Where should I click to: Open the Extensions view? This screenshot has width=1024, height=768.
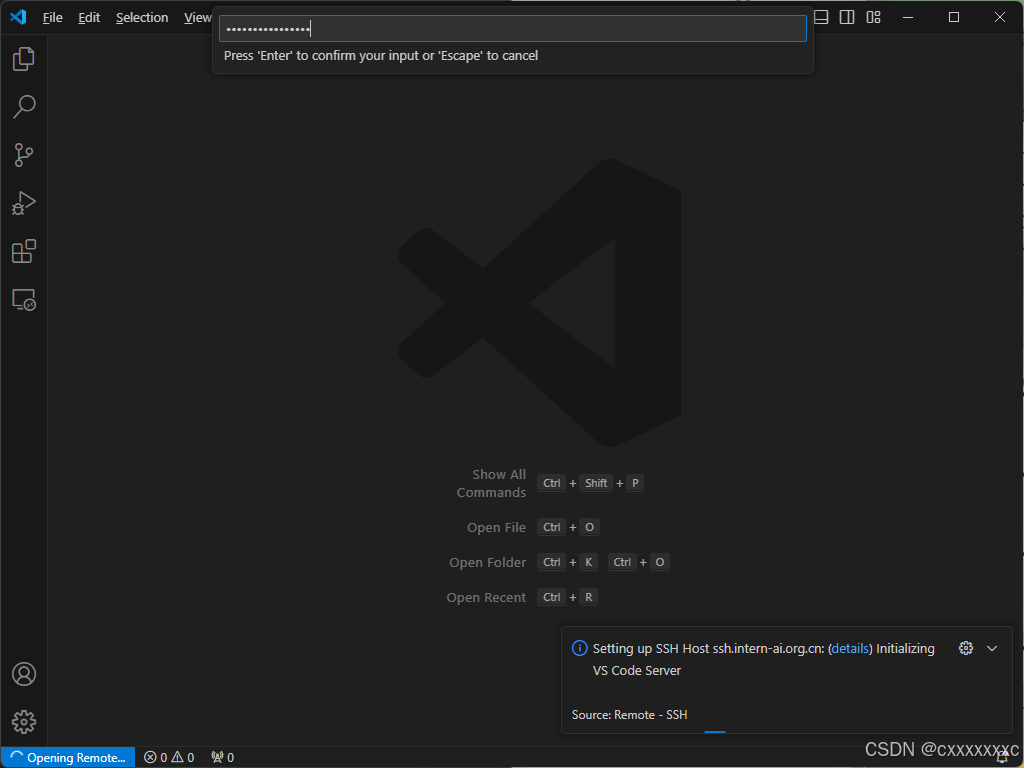(24, 251)
